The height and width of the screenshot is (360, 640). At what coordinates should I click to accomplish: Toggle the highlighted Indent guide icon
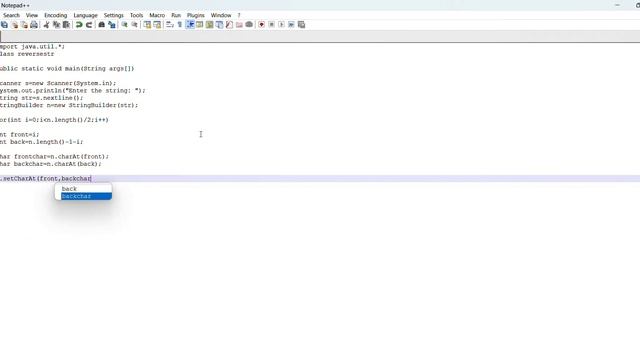click(190, 24)
